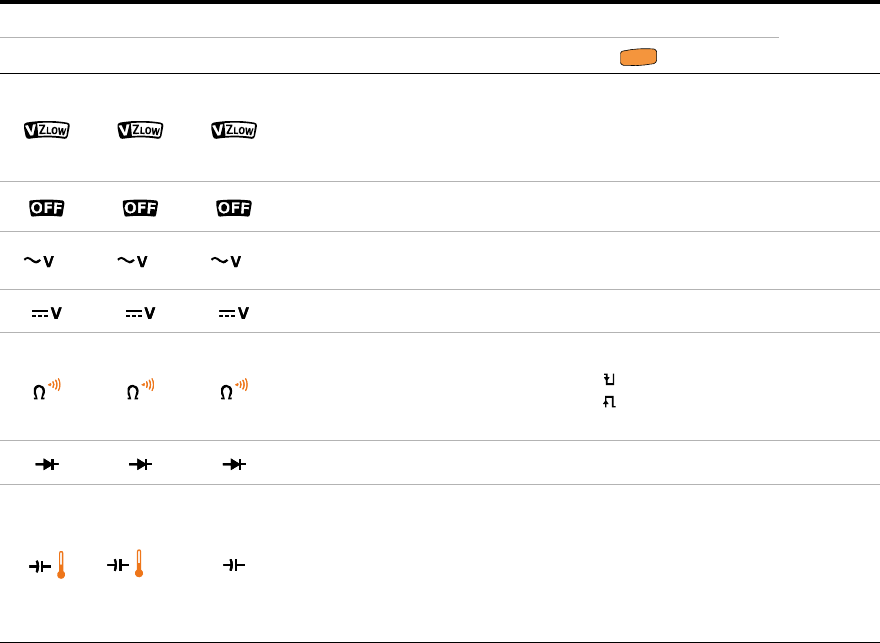Click the leftmost OFF icon
This screenshot has height=643, width=880.
point(46,208)
